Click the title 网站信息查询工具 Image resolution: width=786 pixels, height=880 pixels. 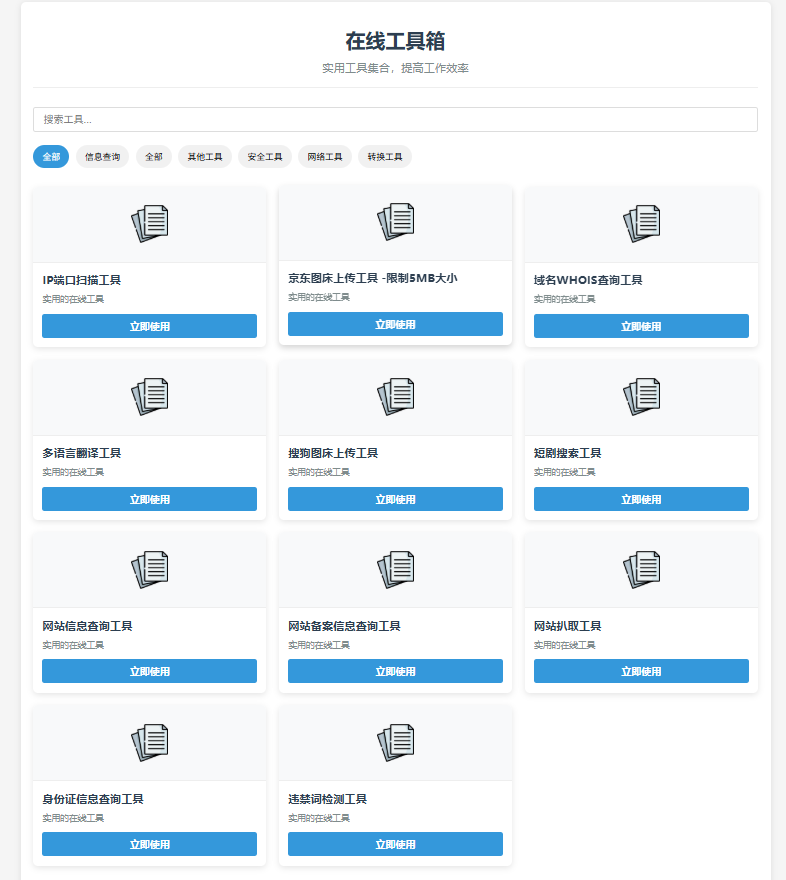(x=88, y=626)
